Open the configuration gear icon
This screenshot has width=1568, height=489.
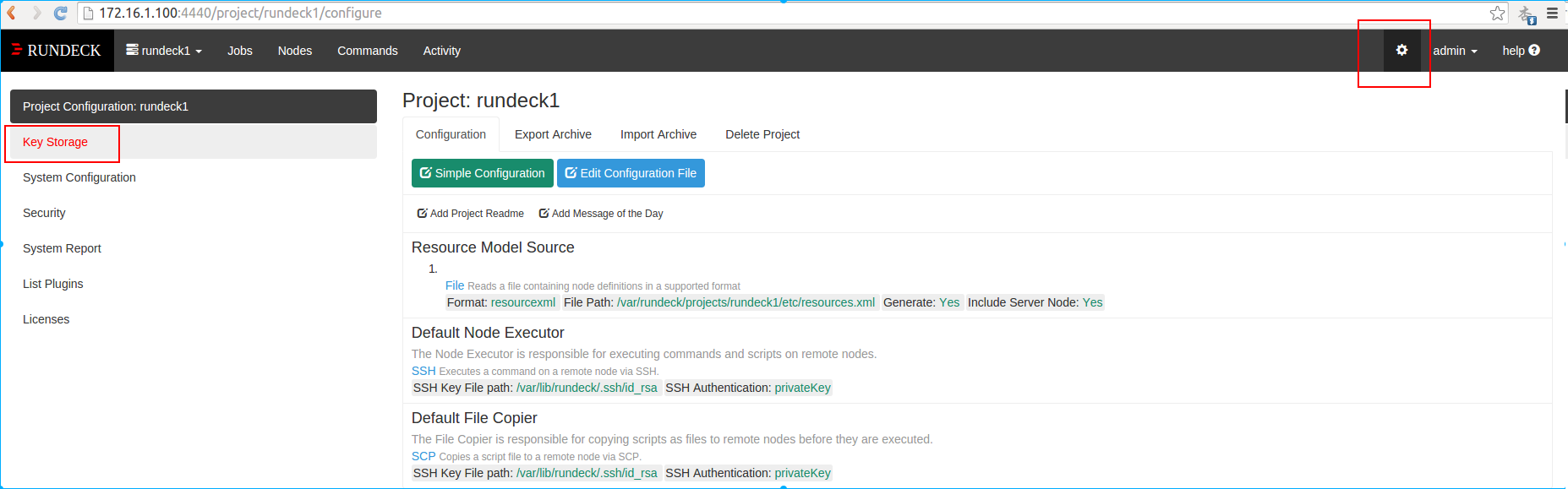pos(1401,51)
